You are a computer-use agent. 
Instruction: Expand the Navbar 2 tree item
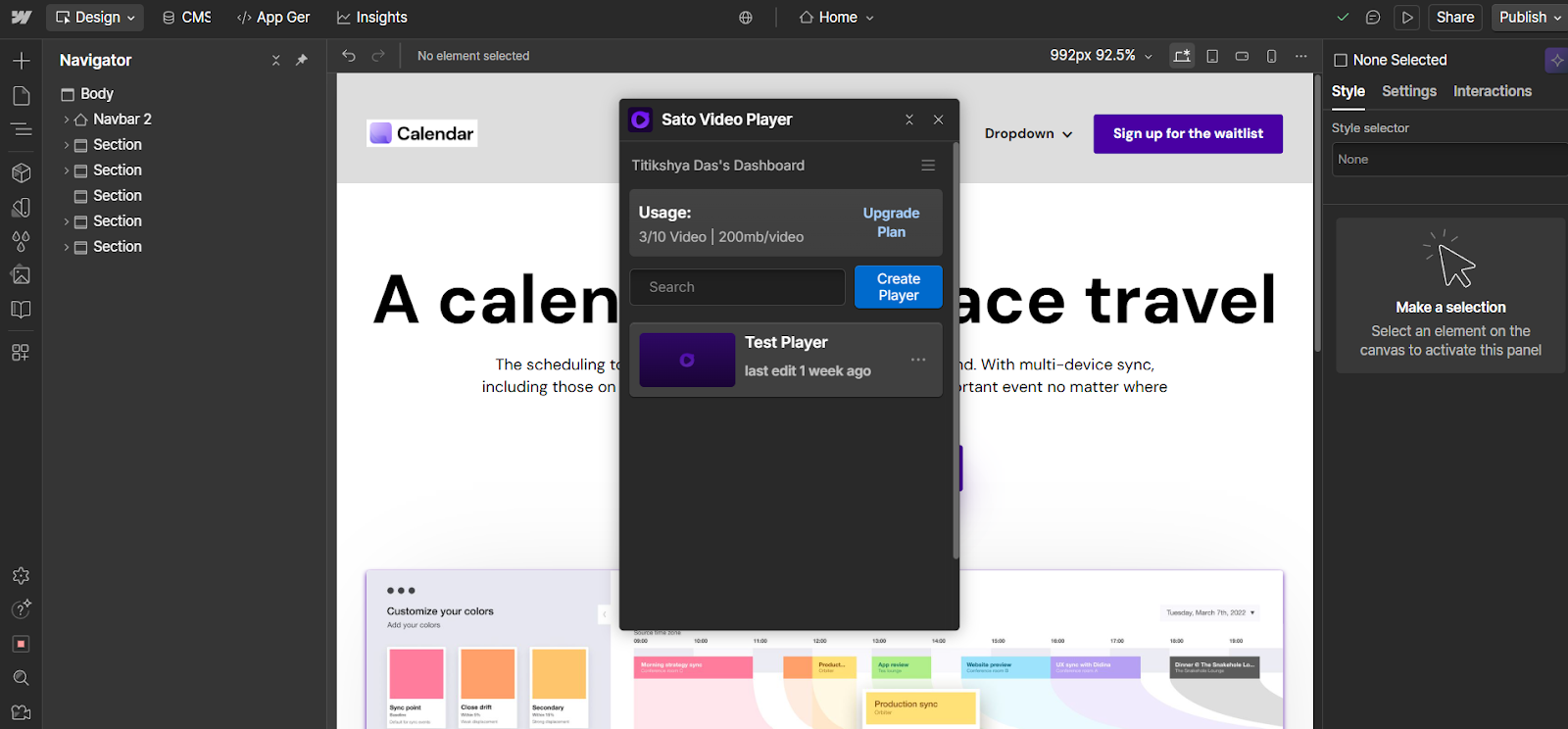66,120
